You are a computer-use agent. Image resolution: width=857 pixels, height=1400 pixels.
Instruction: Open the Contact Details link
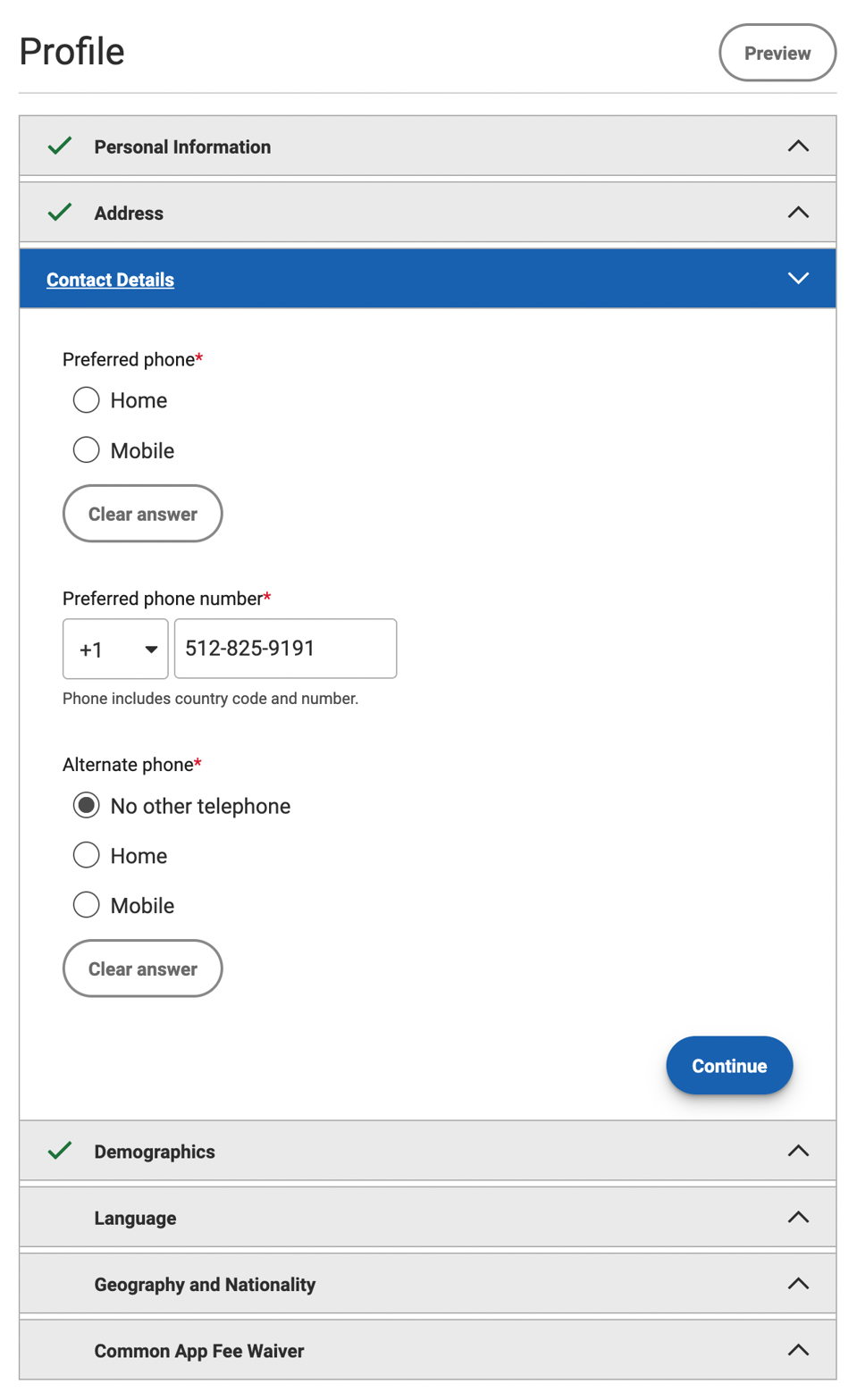110,279
